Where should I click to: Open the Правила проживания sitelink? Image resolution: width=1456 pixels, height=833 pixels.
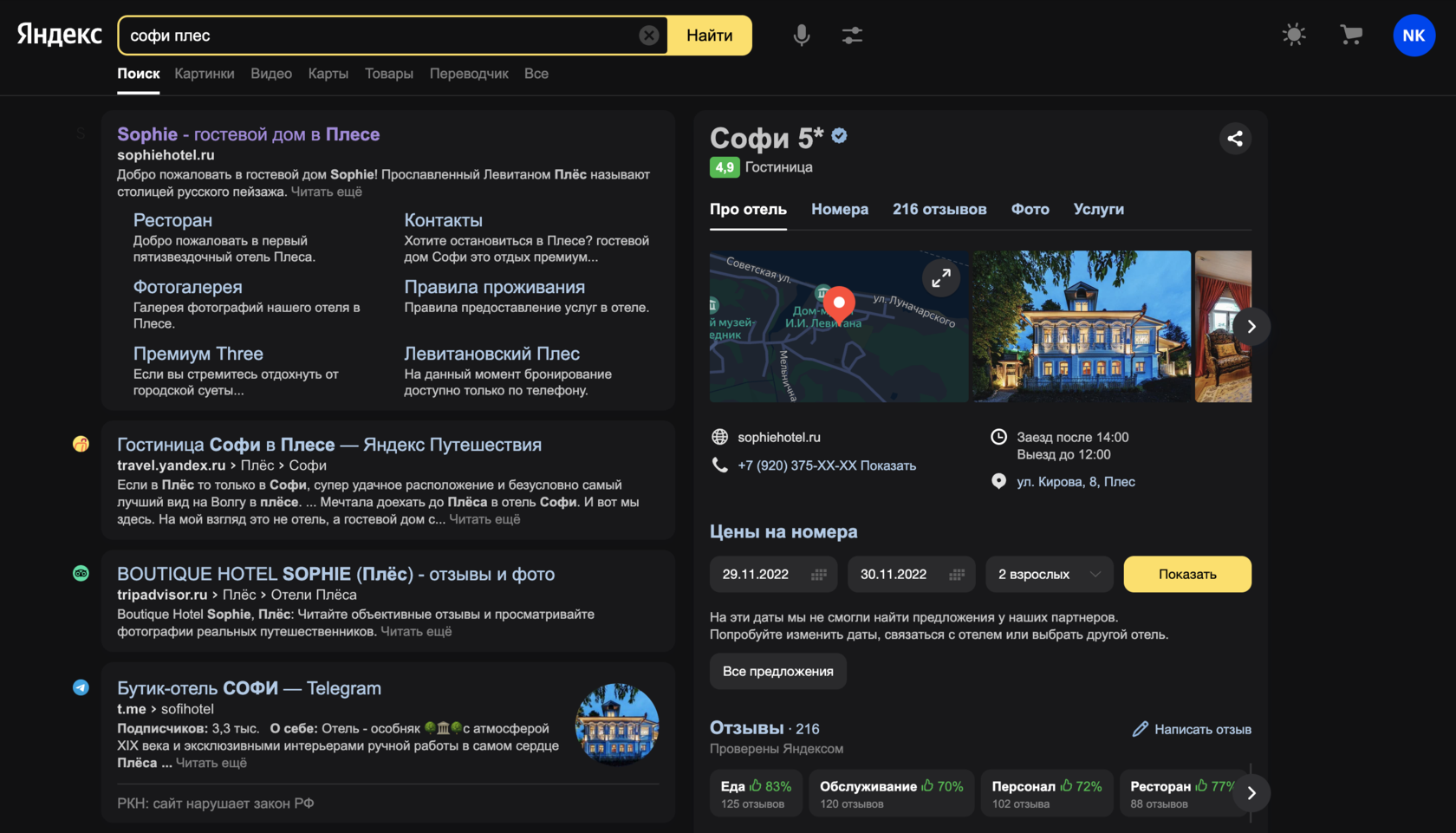click(494, 287)
